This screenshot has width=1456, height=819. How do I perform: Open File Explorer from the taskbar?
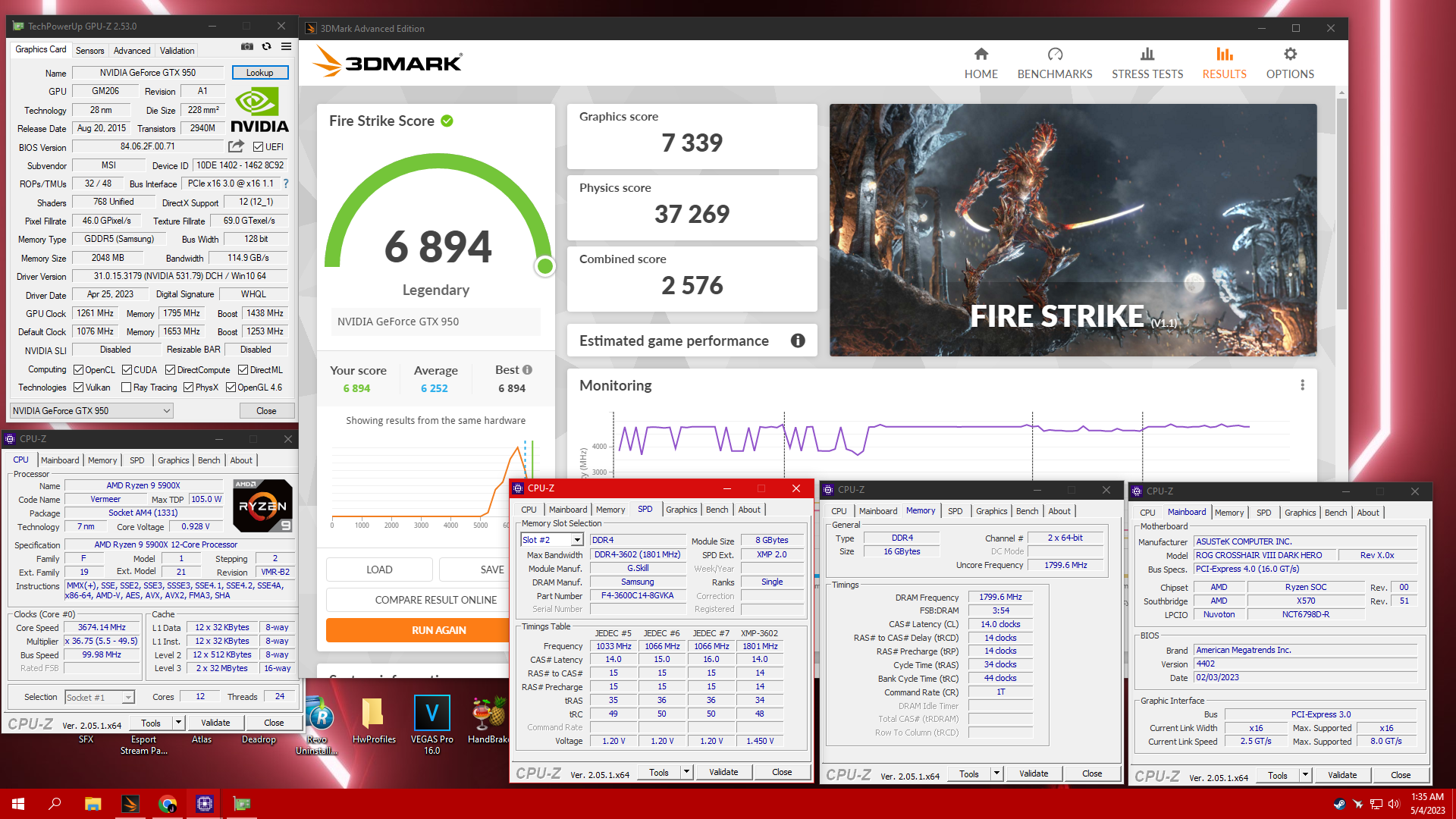pyautogui.click(x=93, y=804)
